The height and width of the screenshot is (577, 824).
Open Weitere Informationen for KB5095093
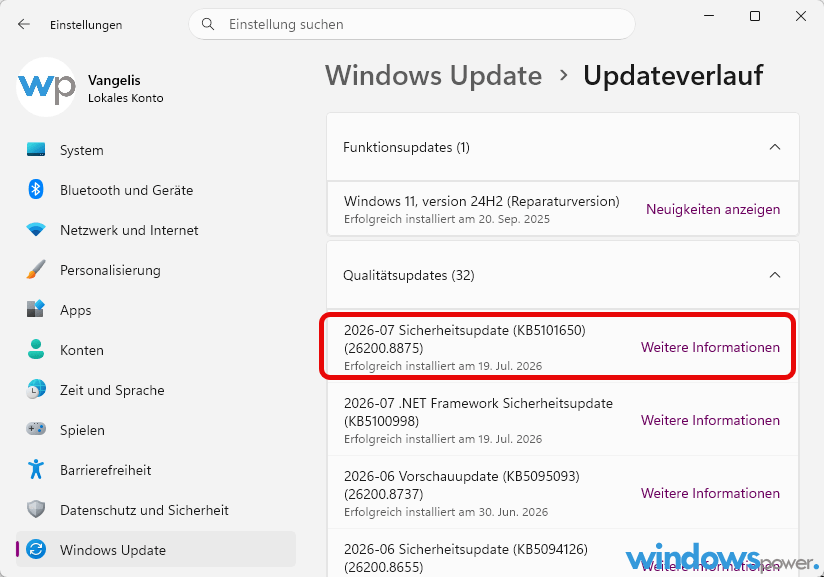click(710, 493)
